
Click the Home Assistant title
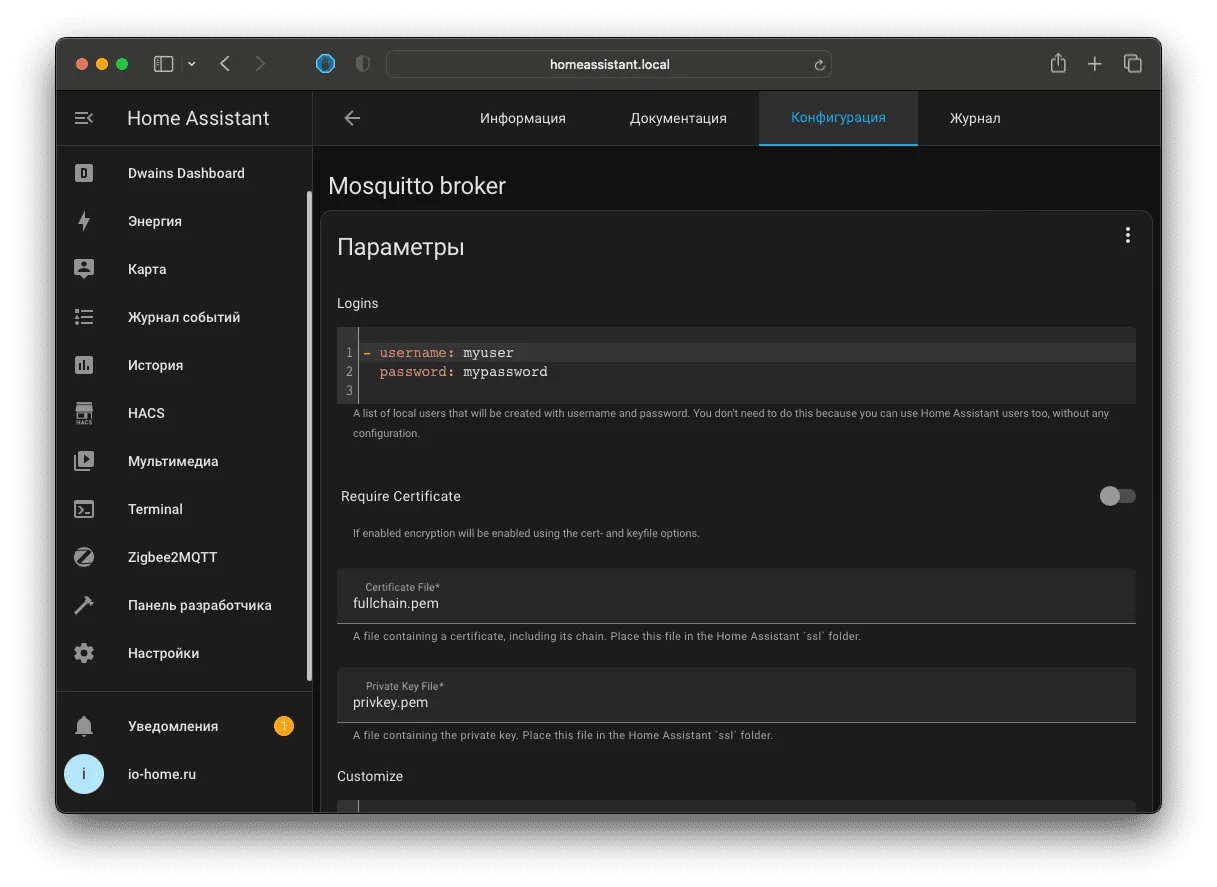[x=198, y=118]
